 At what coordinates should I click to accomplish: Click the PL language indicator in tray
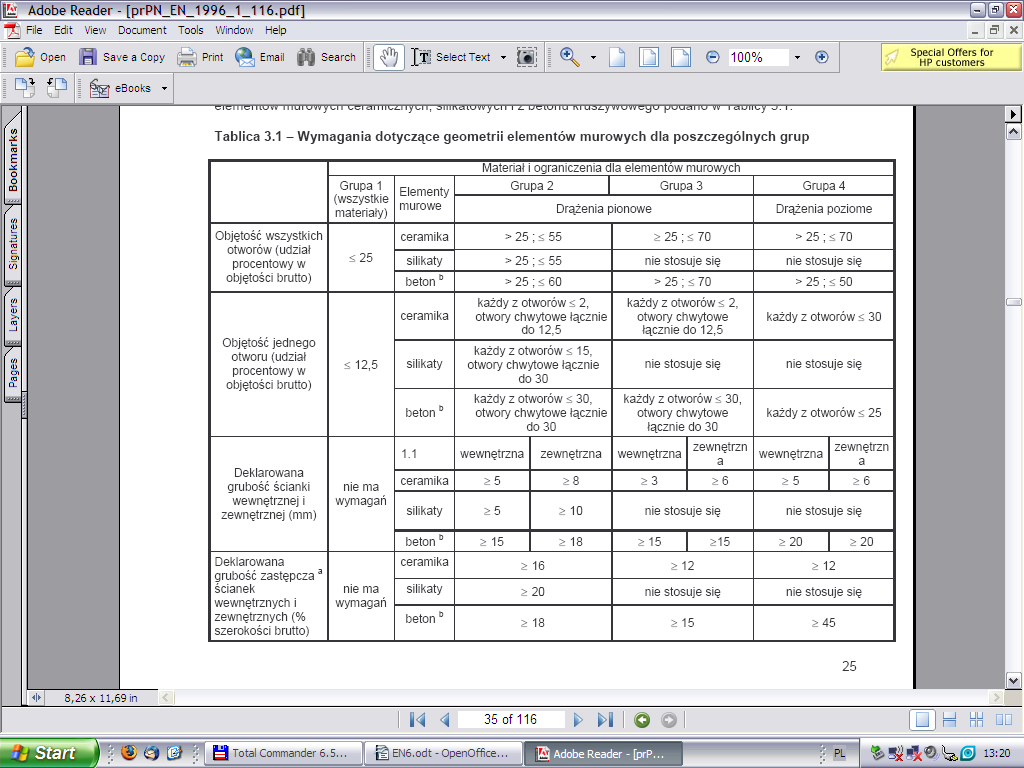[839, 754]
